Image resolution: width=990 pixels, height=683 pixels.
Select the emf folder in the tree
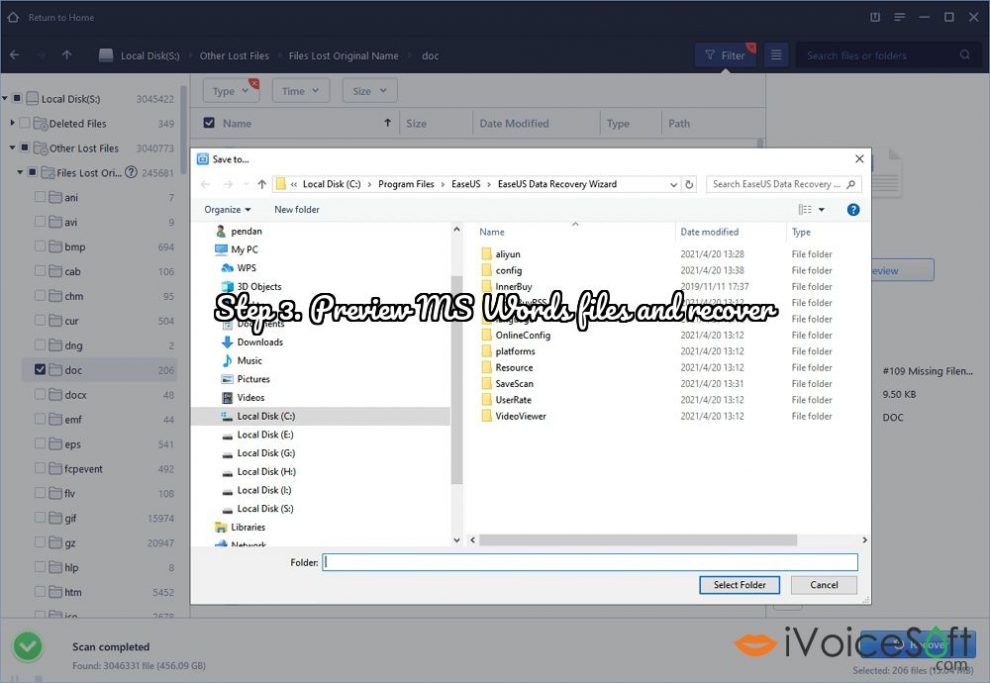pyautogui.click(x=73, y=419)
